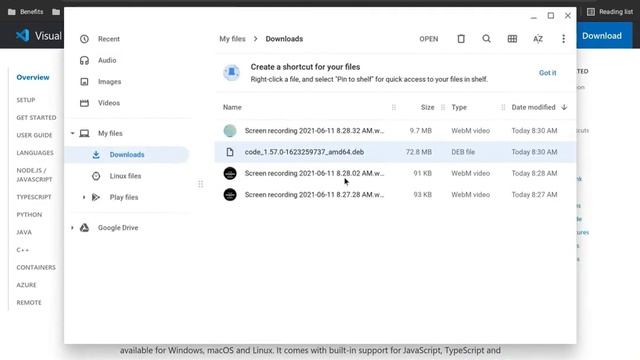Click Download button on VS Code page
This screenshot has height=360, width=640.
tap(602, 36)
